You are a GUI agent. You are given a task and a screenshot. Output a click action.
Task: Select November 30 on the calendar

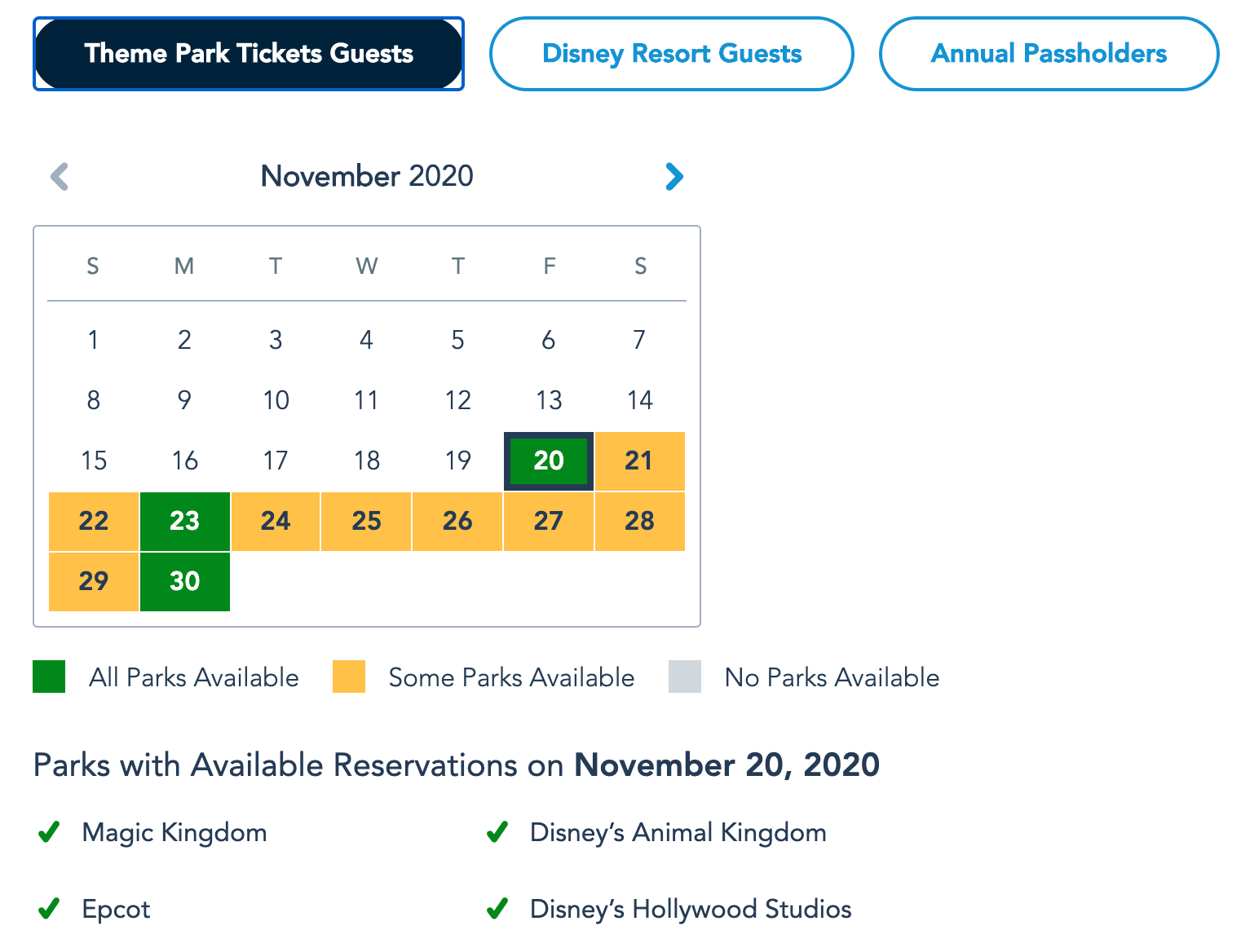click(x=185, y=581)
